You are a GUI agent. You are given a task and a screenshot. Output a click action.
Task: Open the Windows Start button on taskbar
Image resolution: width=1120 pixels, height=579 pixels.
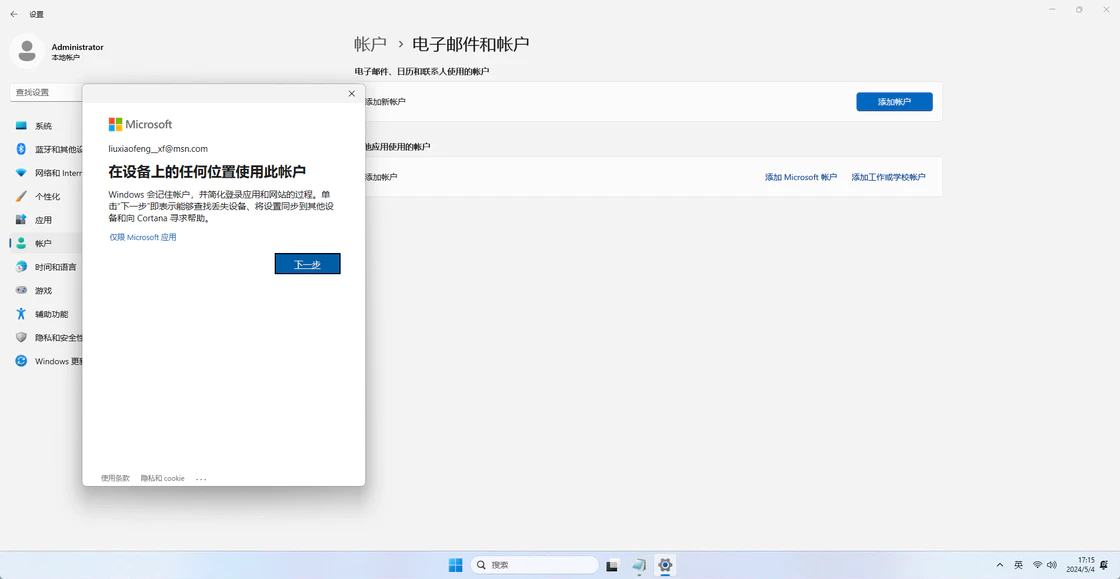[x=455, y=565]
